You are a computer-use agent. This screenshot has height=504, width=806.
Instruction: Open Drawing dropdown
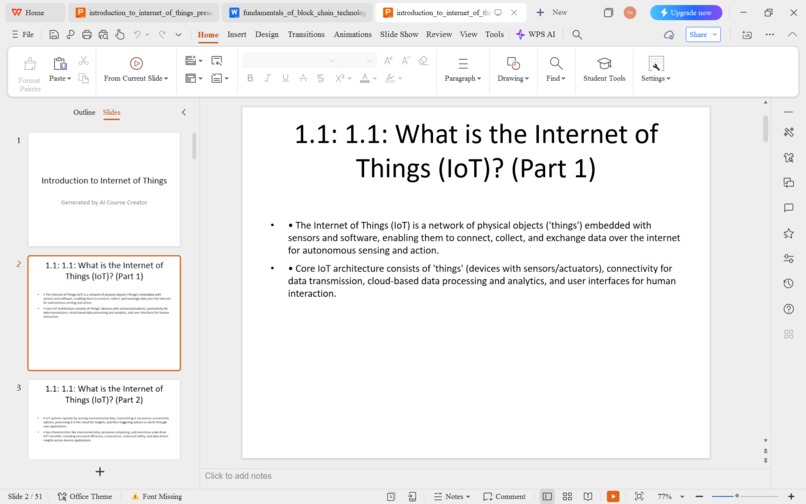pos(513,69)
